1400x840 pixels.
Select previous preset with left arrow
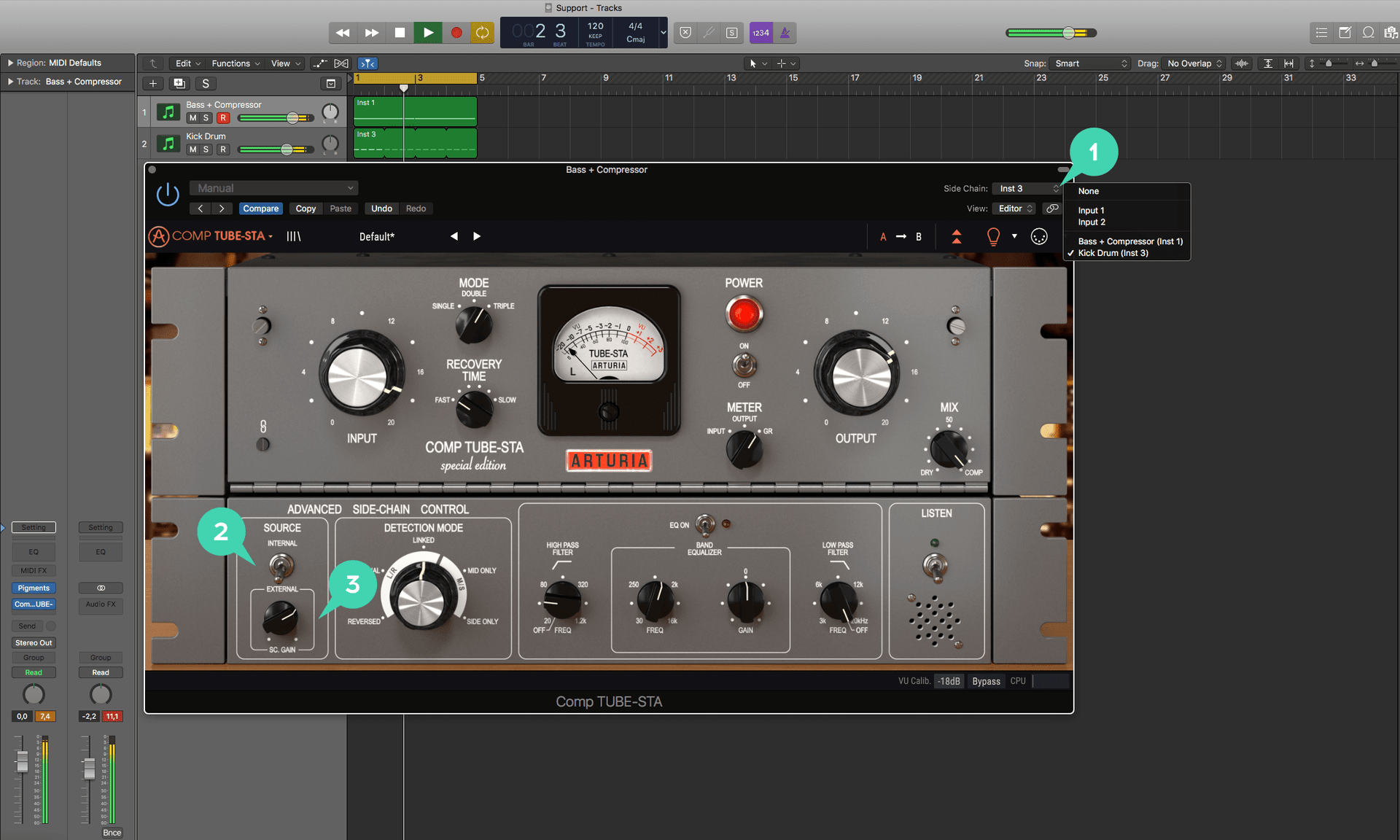pos(454,236)
